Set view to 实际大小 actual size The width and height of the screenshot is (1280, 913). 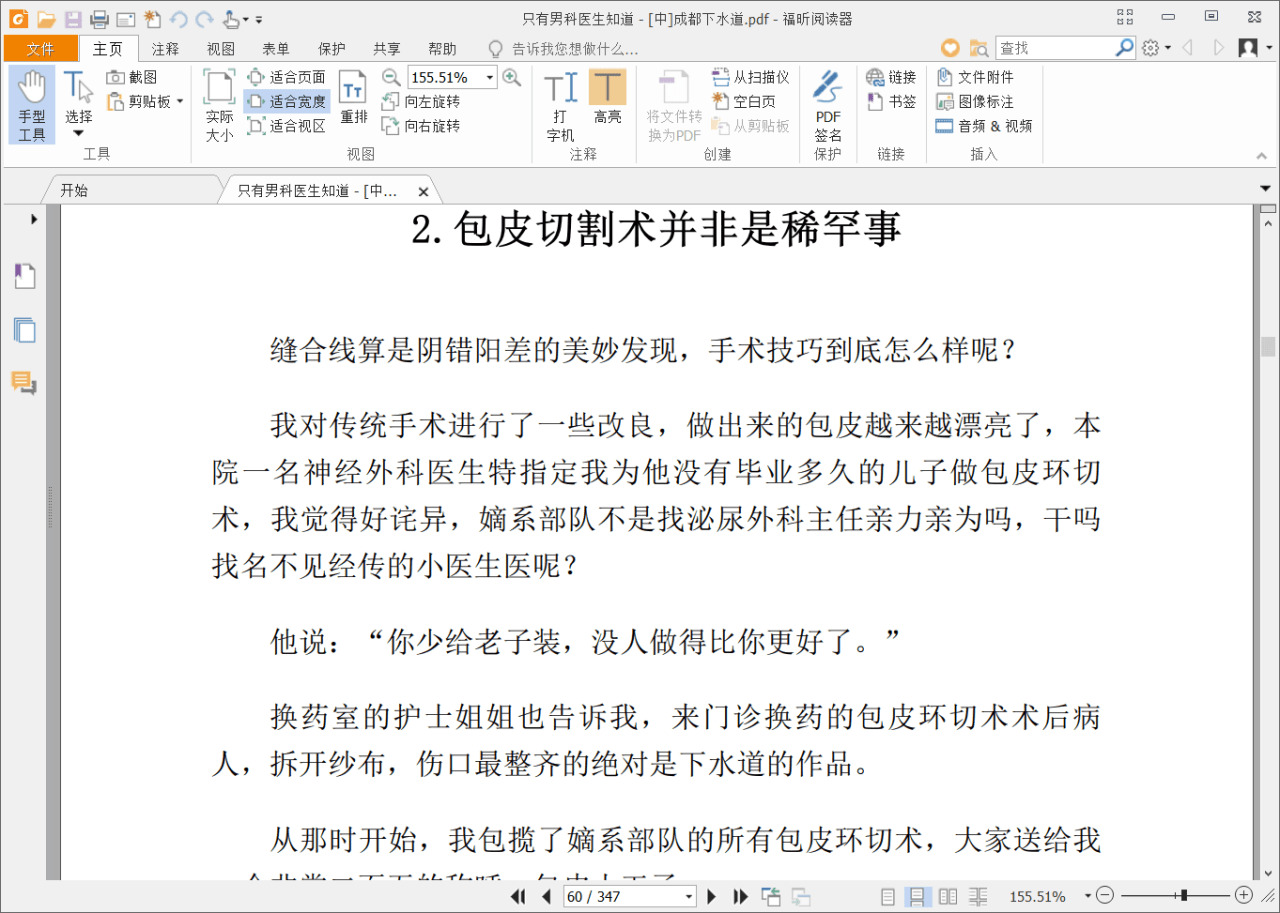[219, 105]
